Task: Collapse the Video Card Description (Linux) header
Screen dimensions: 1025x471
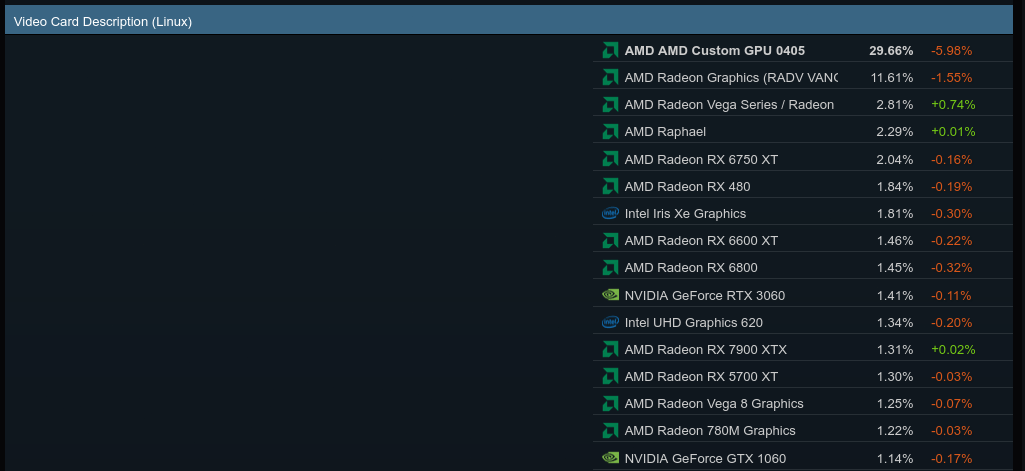Action: pyautogui.click(x=103, y=21)
